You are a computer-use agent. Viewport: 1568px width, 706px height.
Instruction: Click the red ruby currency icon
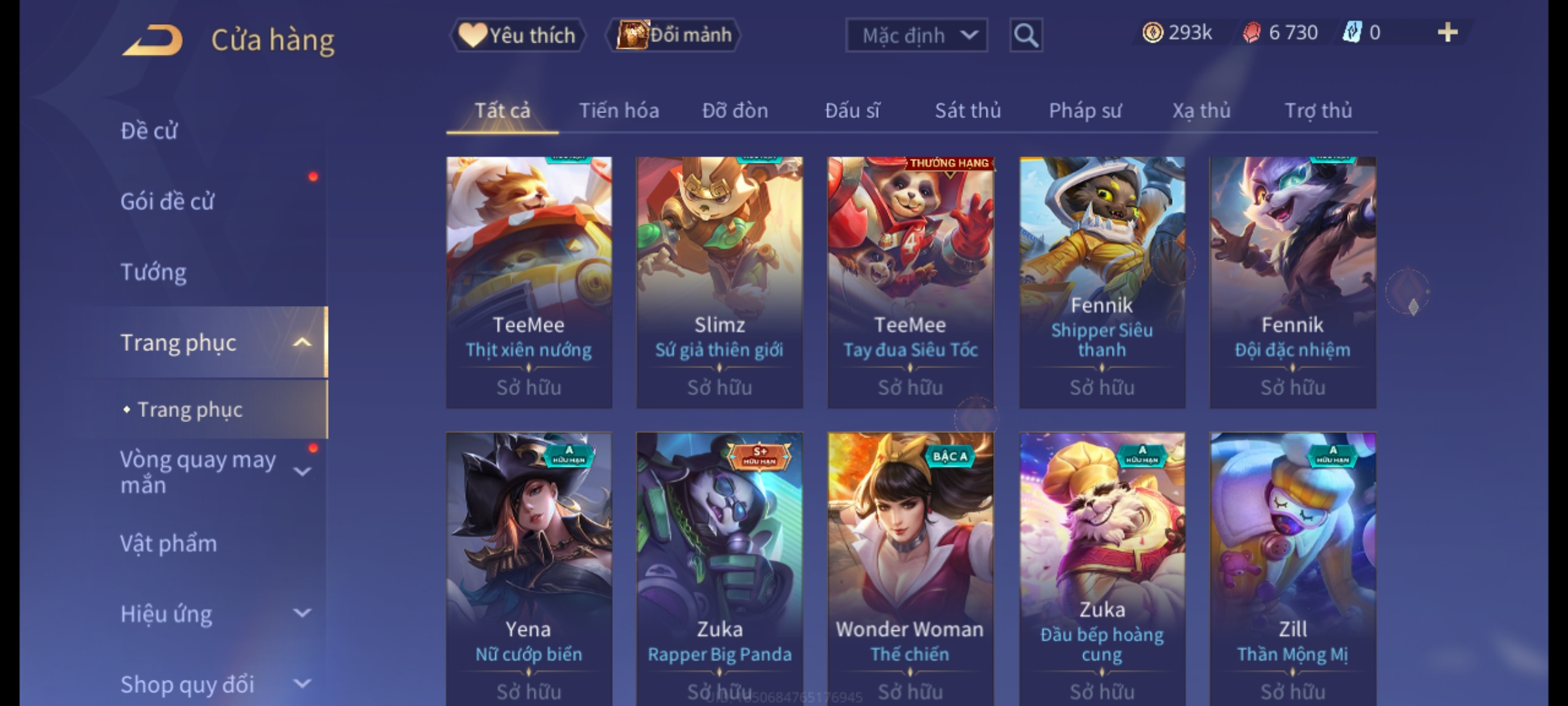(1252, 33)
